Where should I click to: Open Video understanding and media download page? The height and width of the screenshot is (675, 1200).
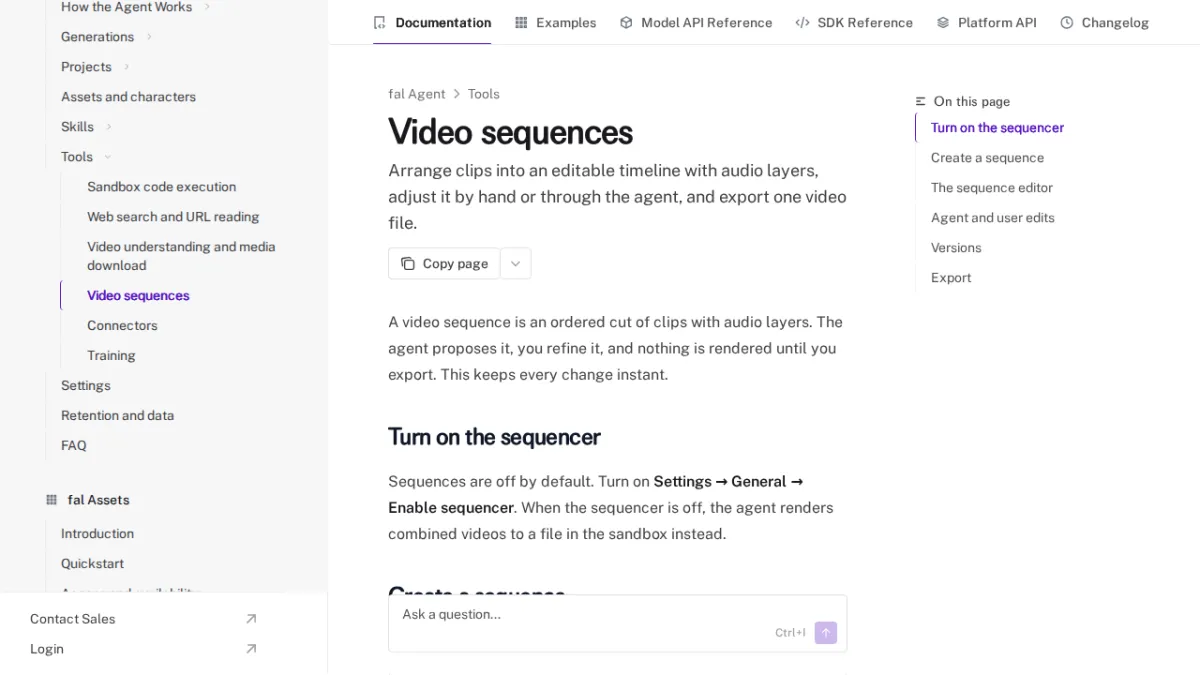(x=181, y=256)
